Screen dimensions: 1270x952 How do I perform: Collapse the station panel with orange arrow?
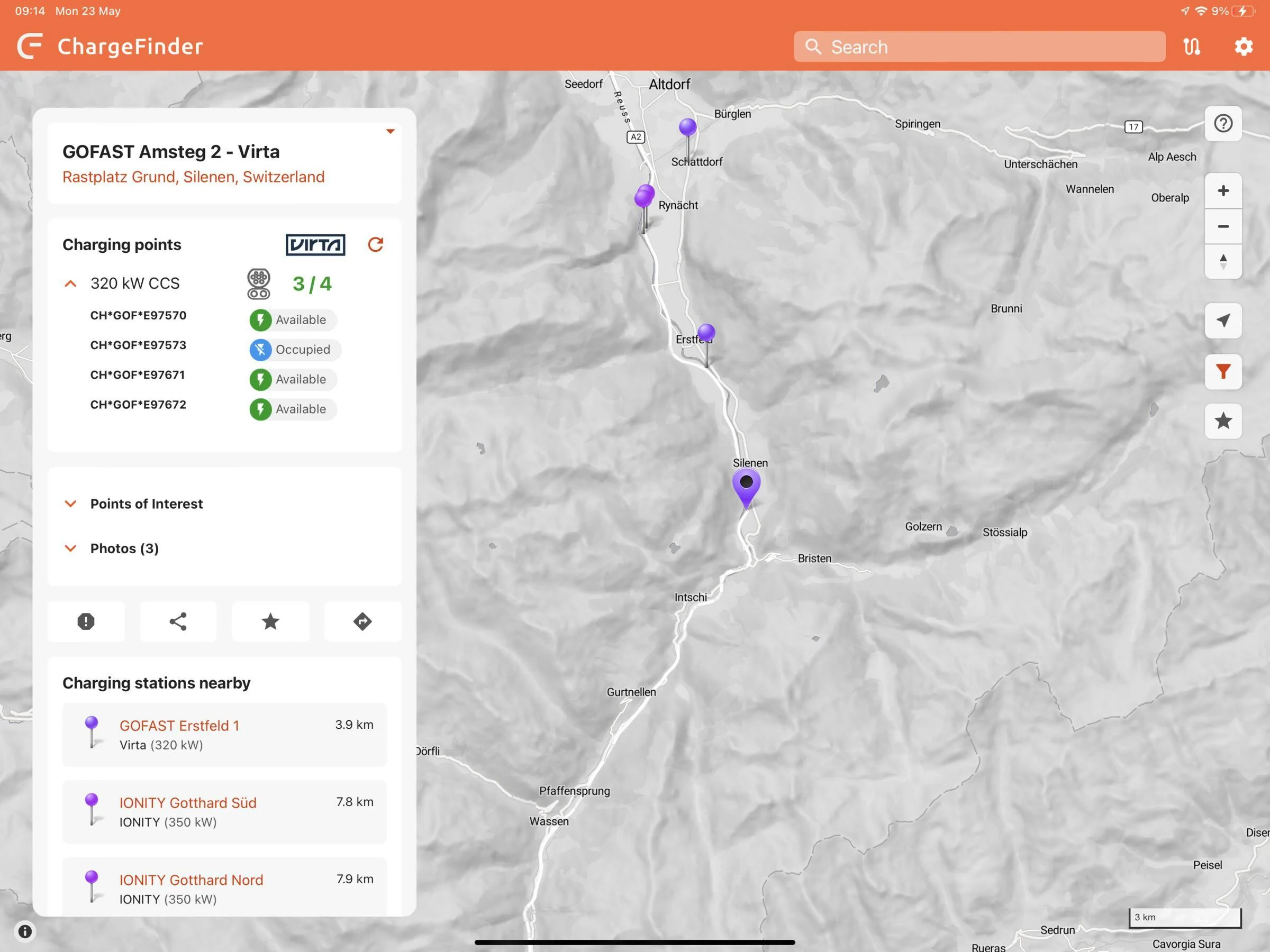pyautogui.click(x=391, y=131)
